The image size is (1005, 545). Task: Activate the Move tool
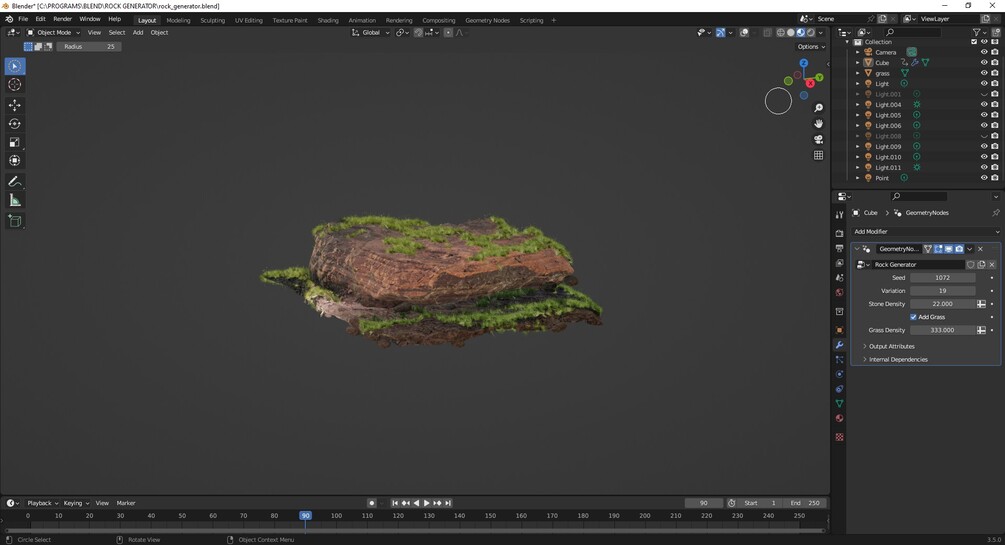15,105
